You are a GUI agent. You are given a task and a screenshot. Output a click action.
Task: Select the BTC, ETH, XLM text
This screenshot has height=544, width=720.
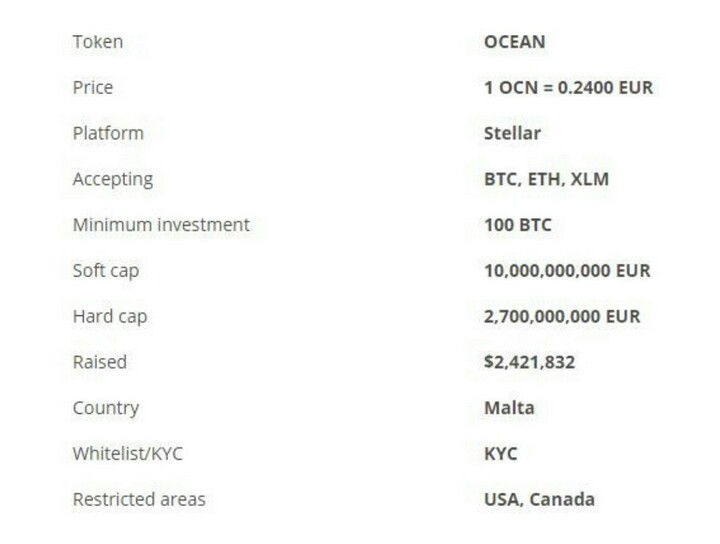point(546,179)
